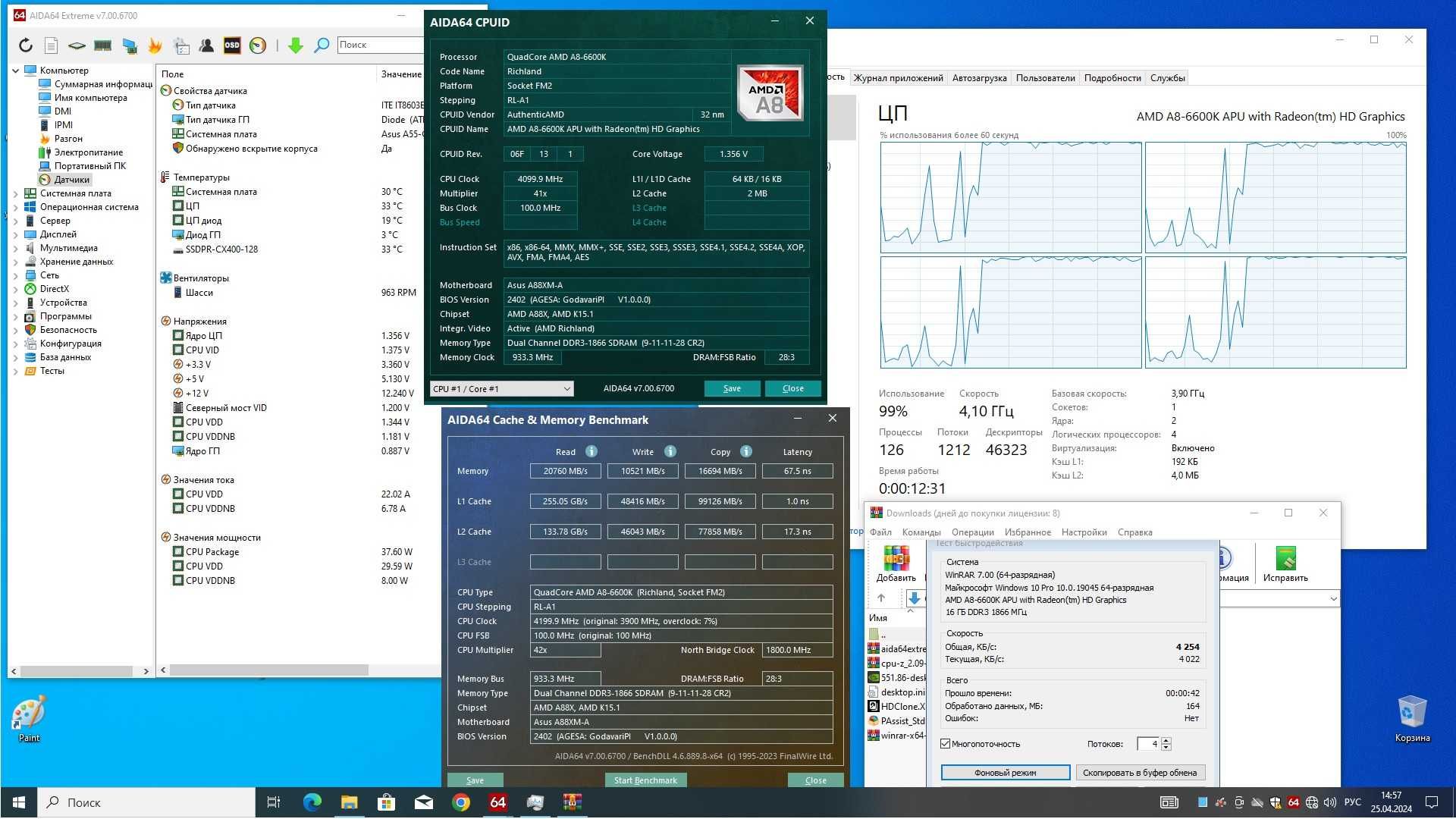
Task: Click WinRAR up-folder arrow icon
Action: 881,598
